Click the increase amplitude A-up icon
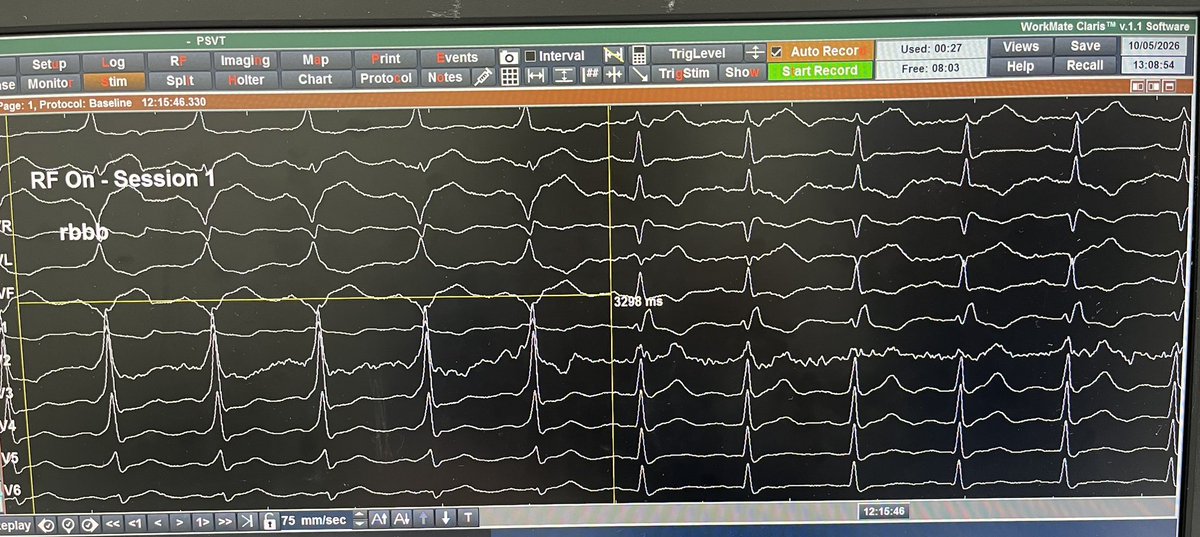This screenshot has width=1200, height=537. 379,518
